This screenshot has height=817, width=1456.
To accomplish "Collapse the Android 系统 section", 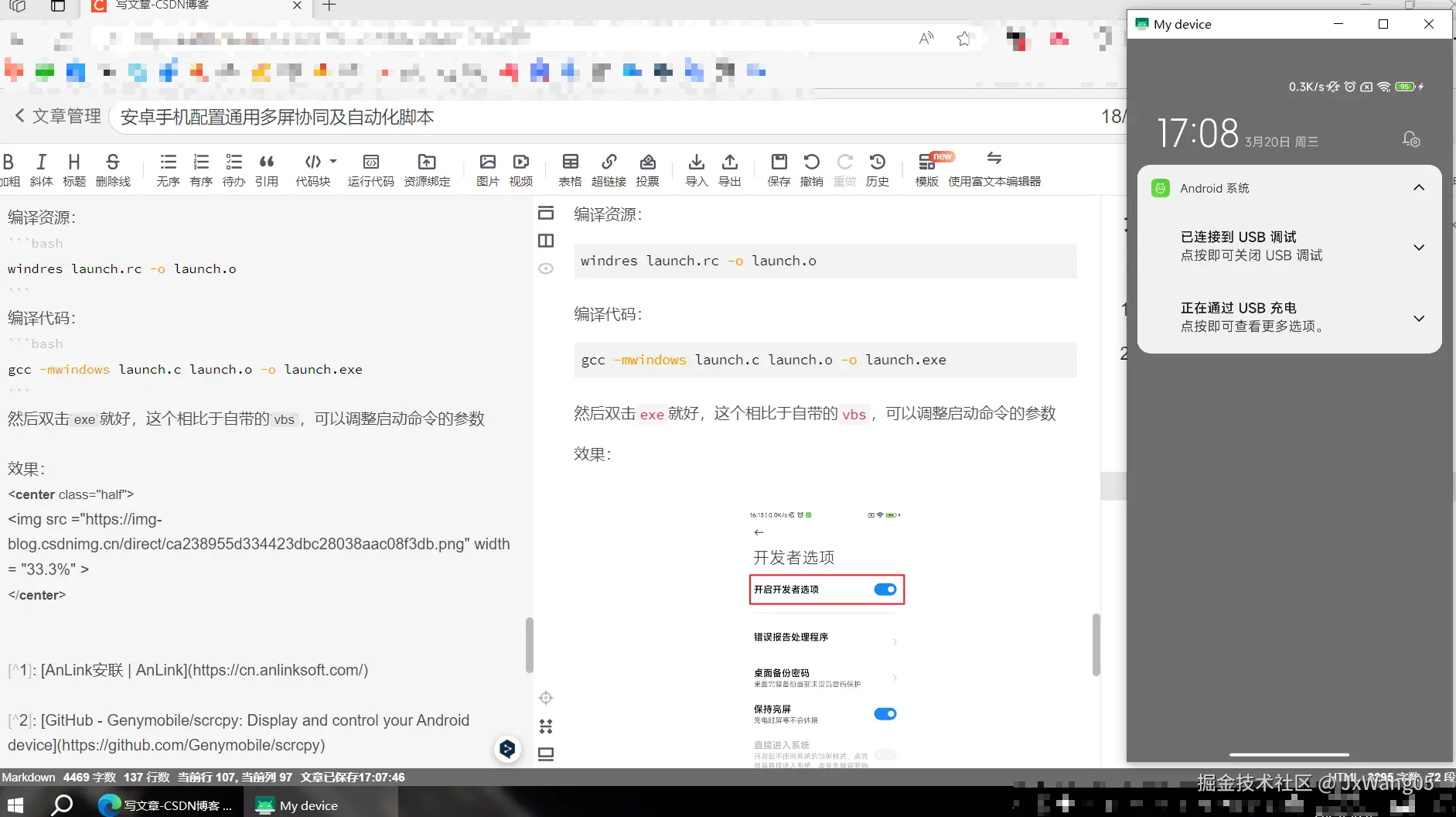I will 1418,187.
